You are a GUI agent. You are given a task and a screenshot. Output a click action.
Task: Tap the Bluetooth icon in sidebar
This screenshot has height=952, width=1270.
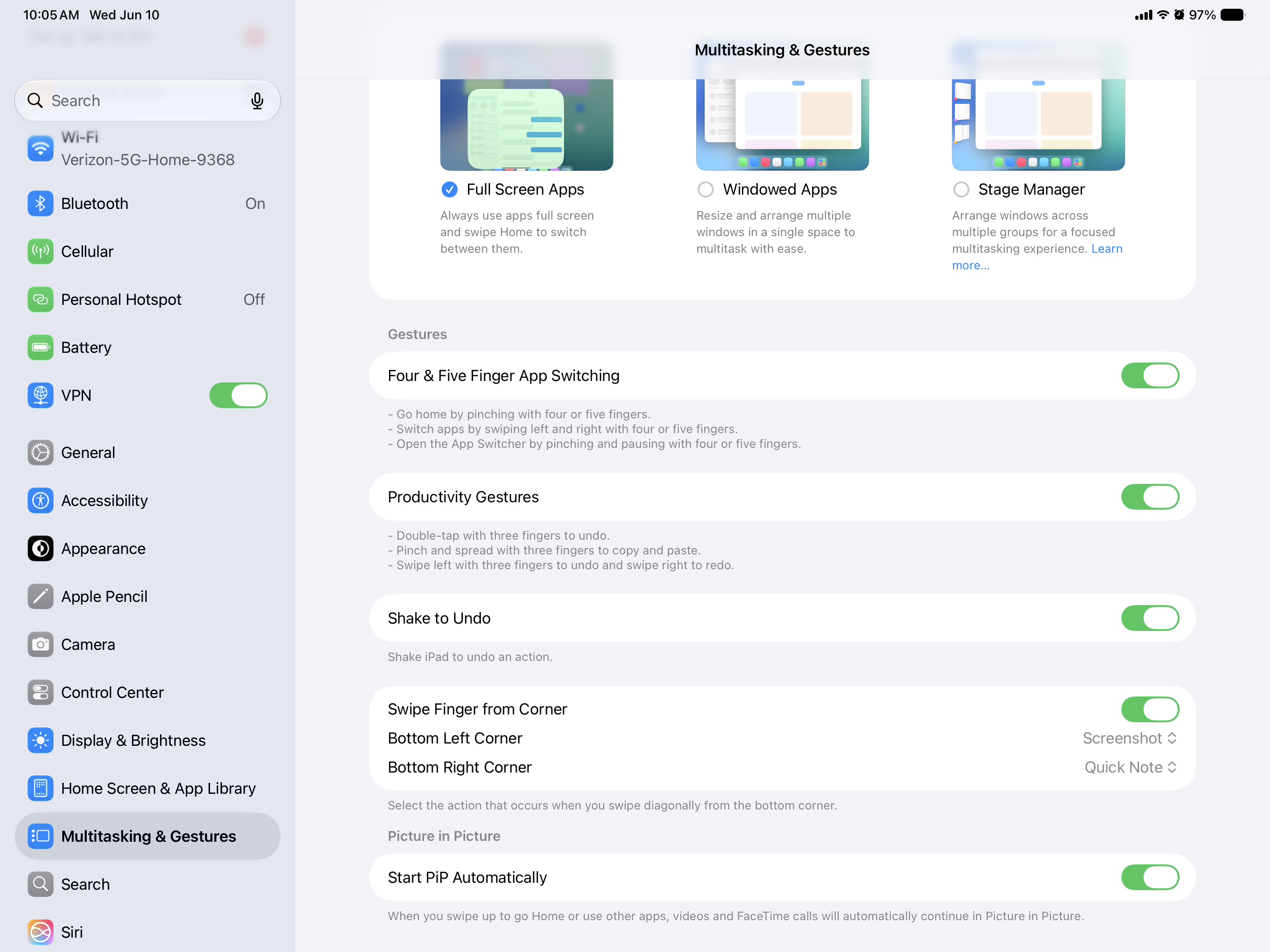coord(40,204)
